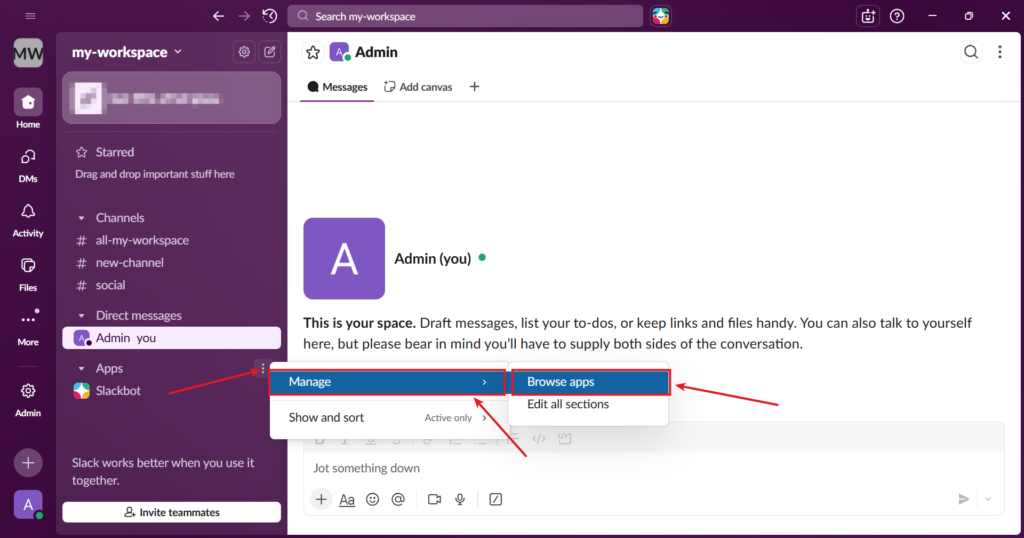Viewport: 1024px width, 538px height.
Task: Click the Admin name in conversation header
Action: pyautogui.click(x=376, y=52)
